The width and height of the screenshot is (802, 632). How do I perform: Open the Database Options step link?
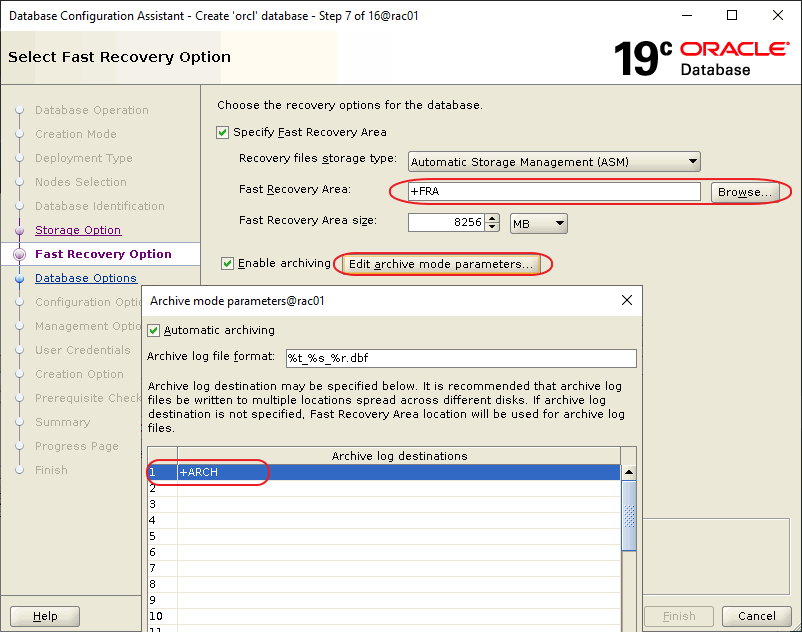(86, 278)
